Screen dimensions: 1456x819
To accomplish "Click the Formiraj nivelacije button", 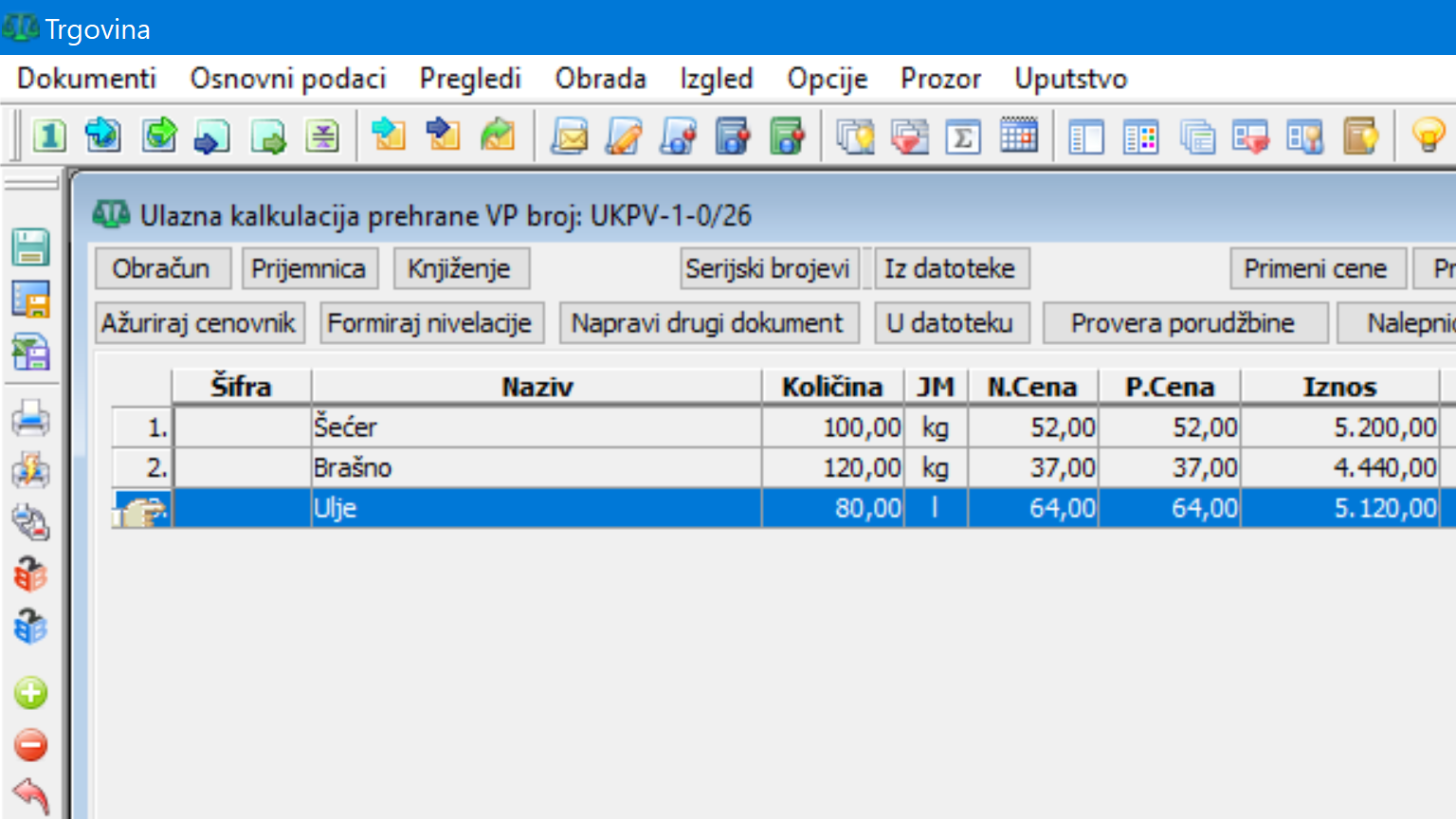I will click(430, 323).
